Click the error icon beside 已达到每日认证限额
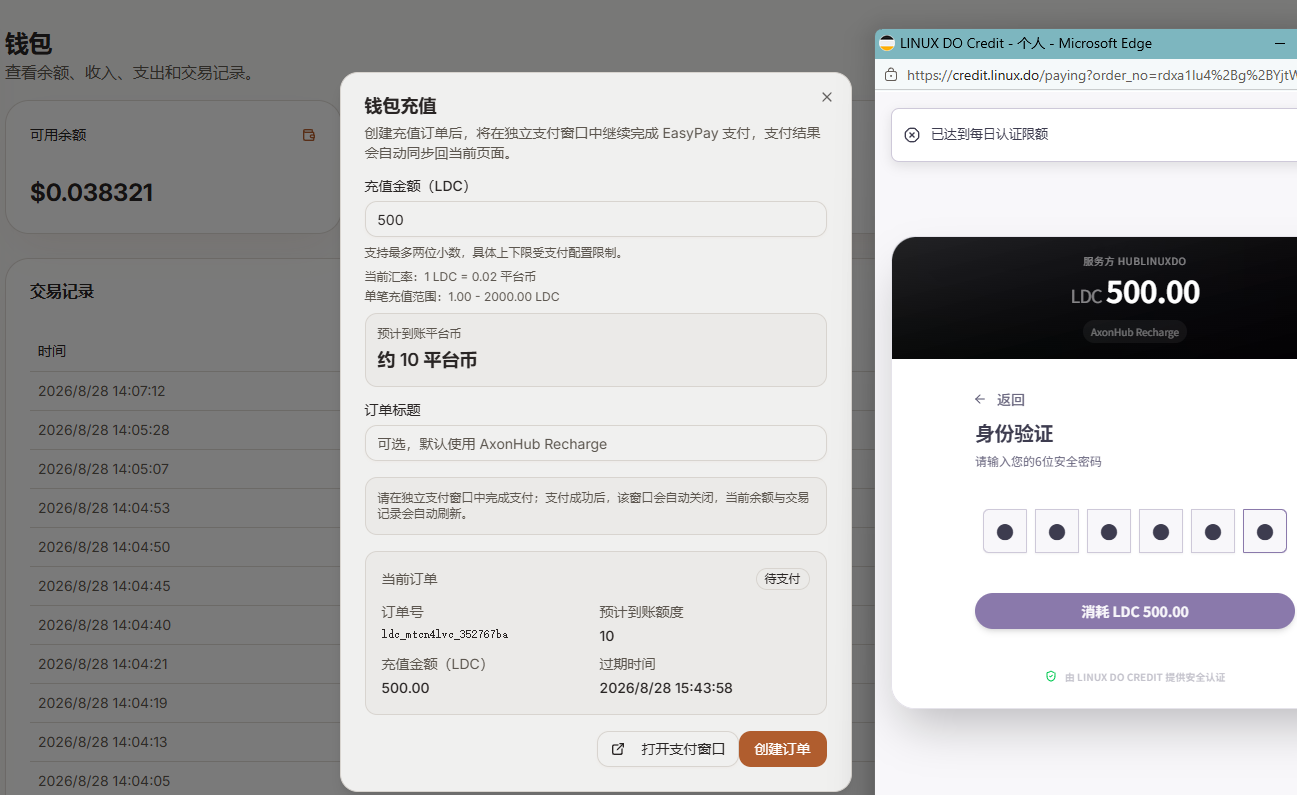Screen dimensions: 1297x795 point(912,135)
